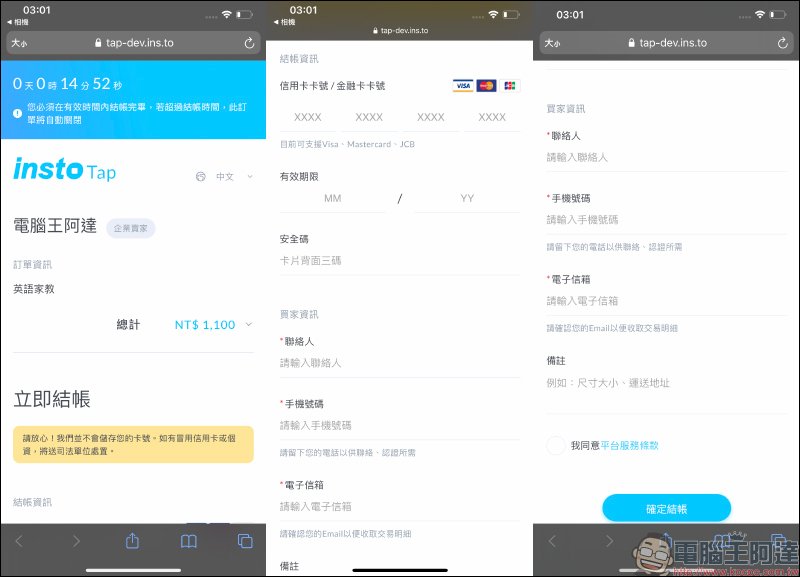This screenshot has height=577, width=800.
Task: Click 目前可支援Visa、Mastercard、JCB hint text
Action: 347,144
